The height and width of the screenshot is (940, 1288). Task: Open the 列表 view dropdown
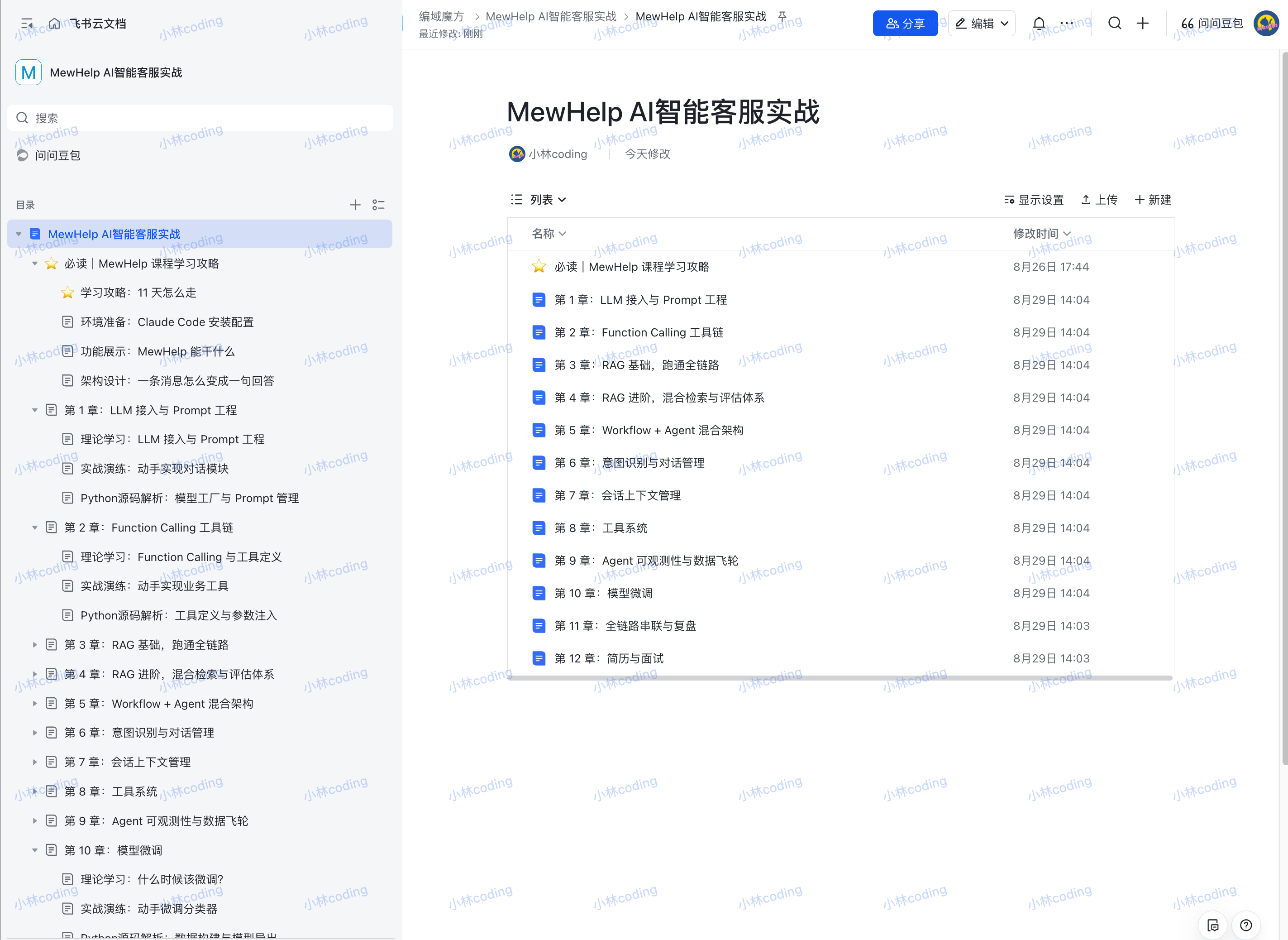pos(539,200)
